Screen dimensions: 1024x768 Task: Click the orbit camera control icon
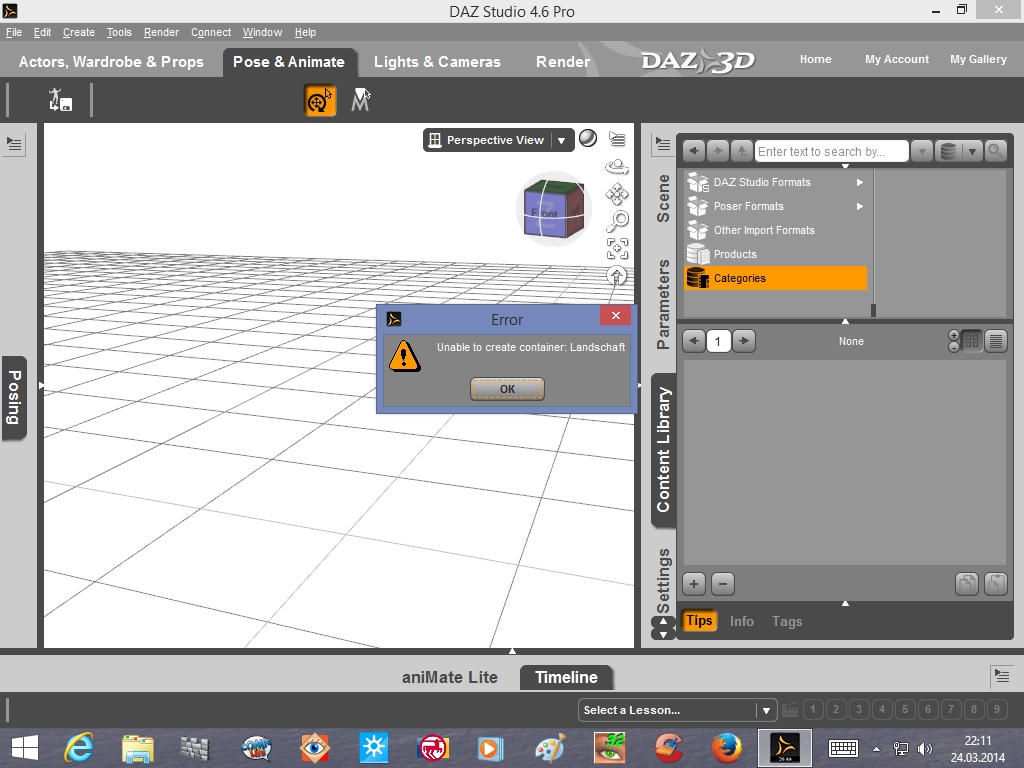pos(617,167)
